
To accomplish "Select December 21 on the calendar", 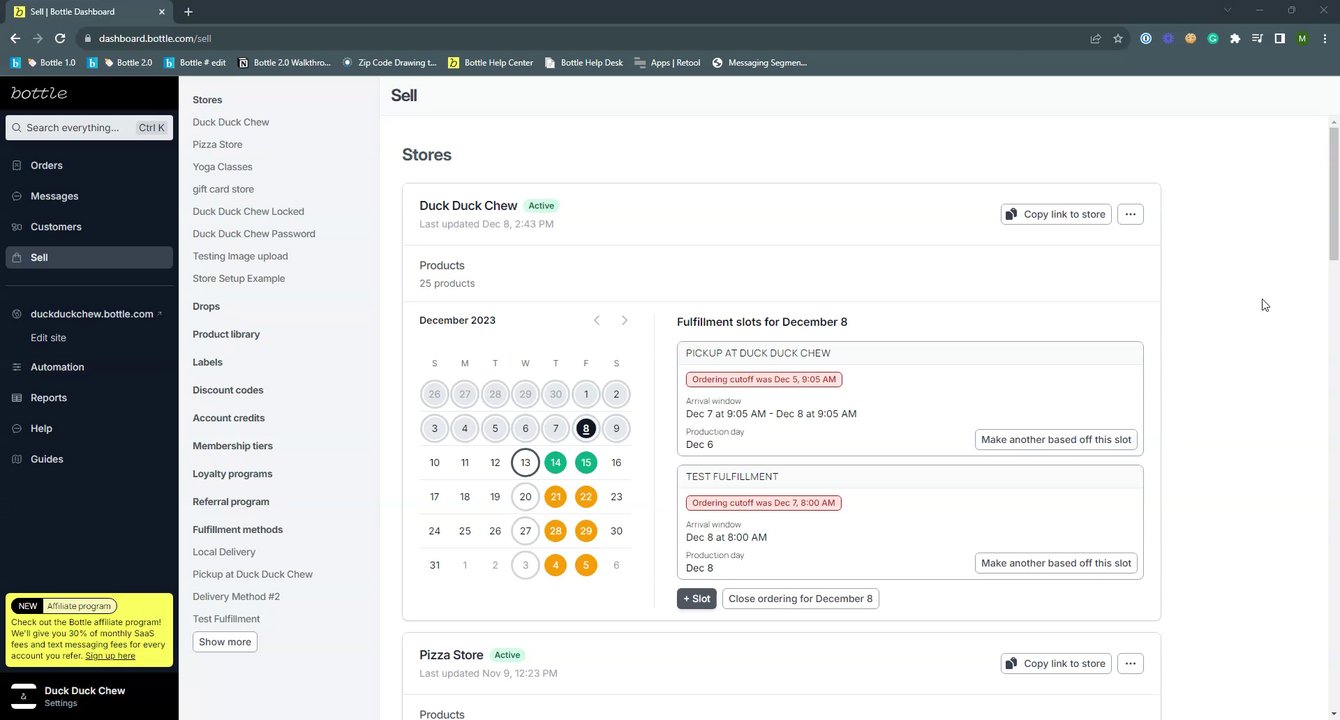I will (556, 497).
